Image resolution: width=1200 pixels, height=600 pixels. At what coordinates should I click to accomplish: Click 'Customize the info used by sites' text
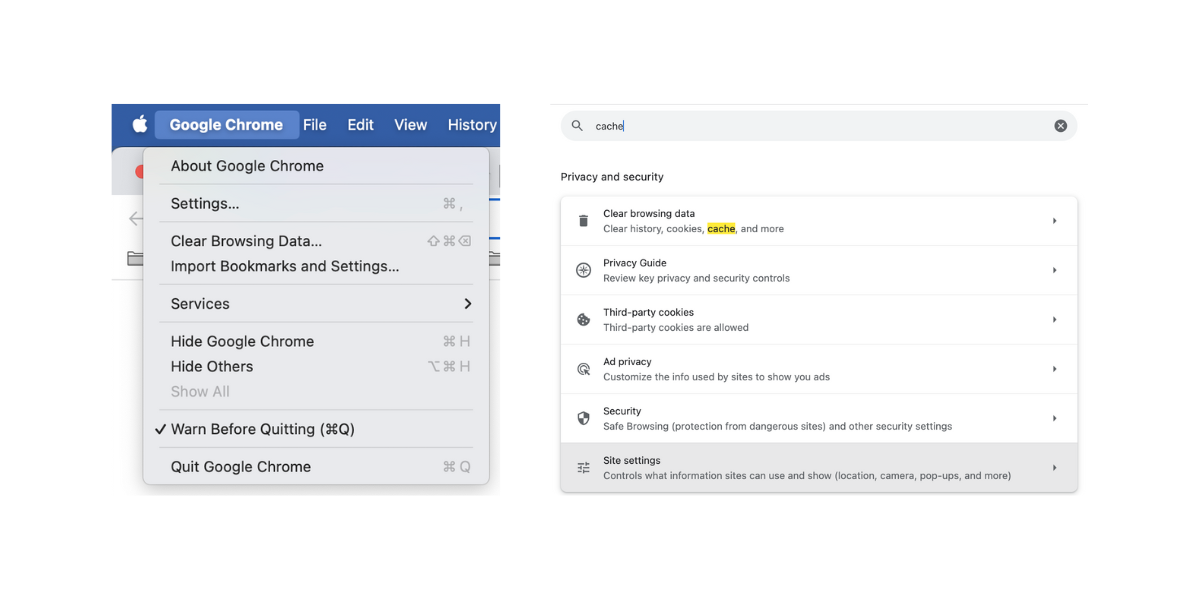(x=716, y=377)
